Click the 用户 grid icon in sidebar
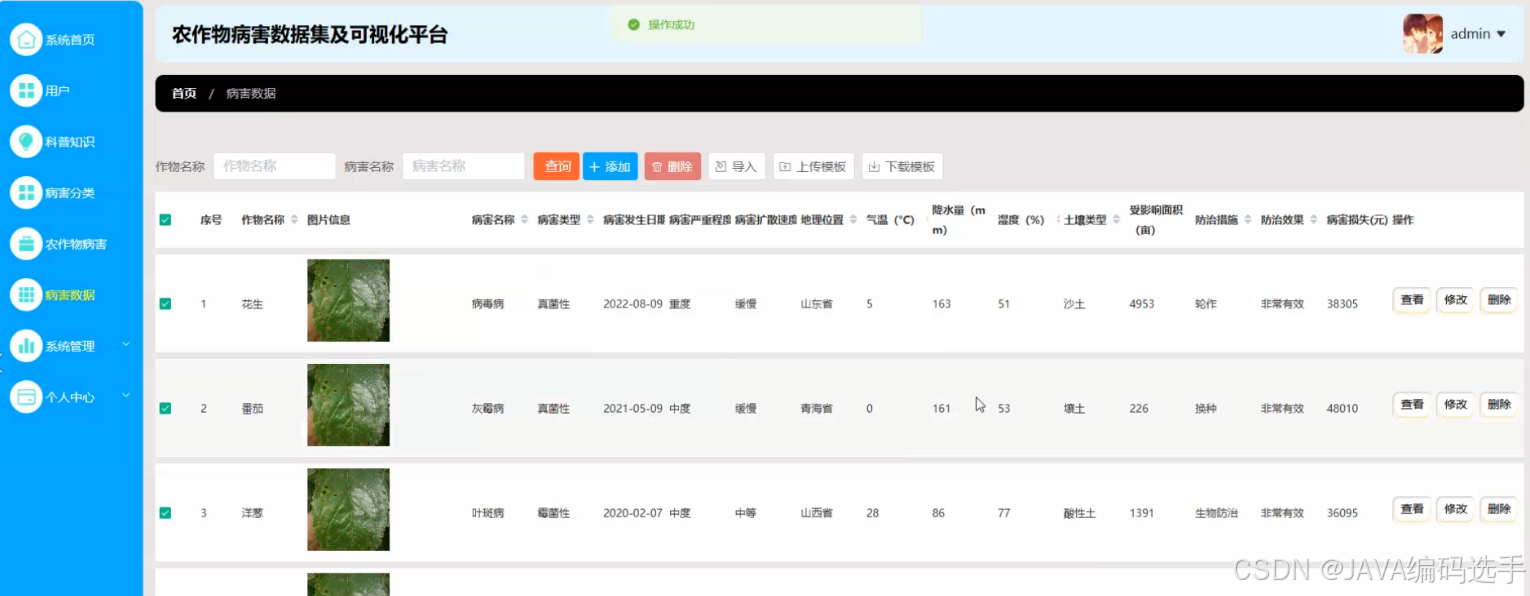This screenshot has width=1530, height=596. 26,90
